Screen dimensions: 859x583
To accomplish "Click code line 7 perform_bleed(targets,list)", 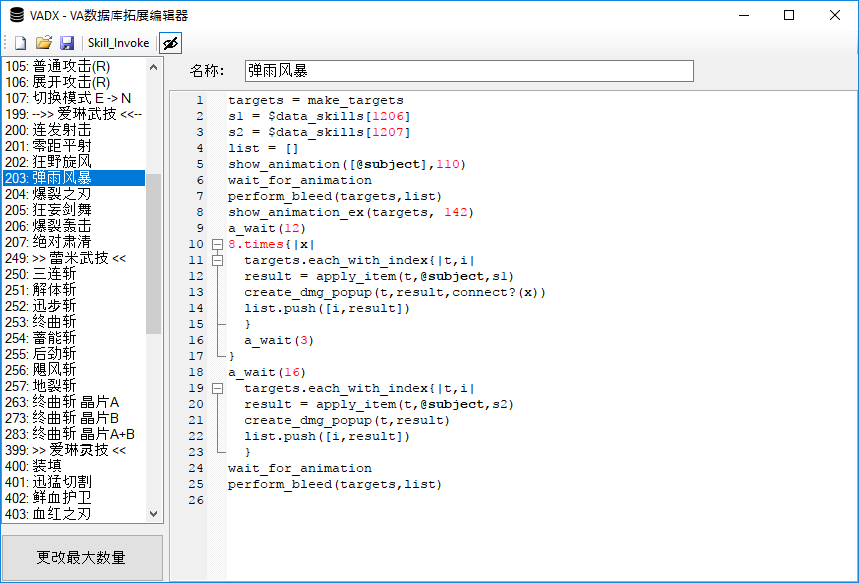I will pyautogui.click(x=335, y=196).
